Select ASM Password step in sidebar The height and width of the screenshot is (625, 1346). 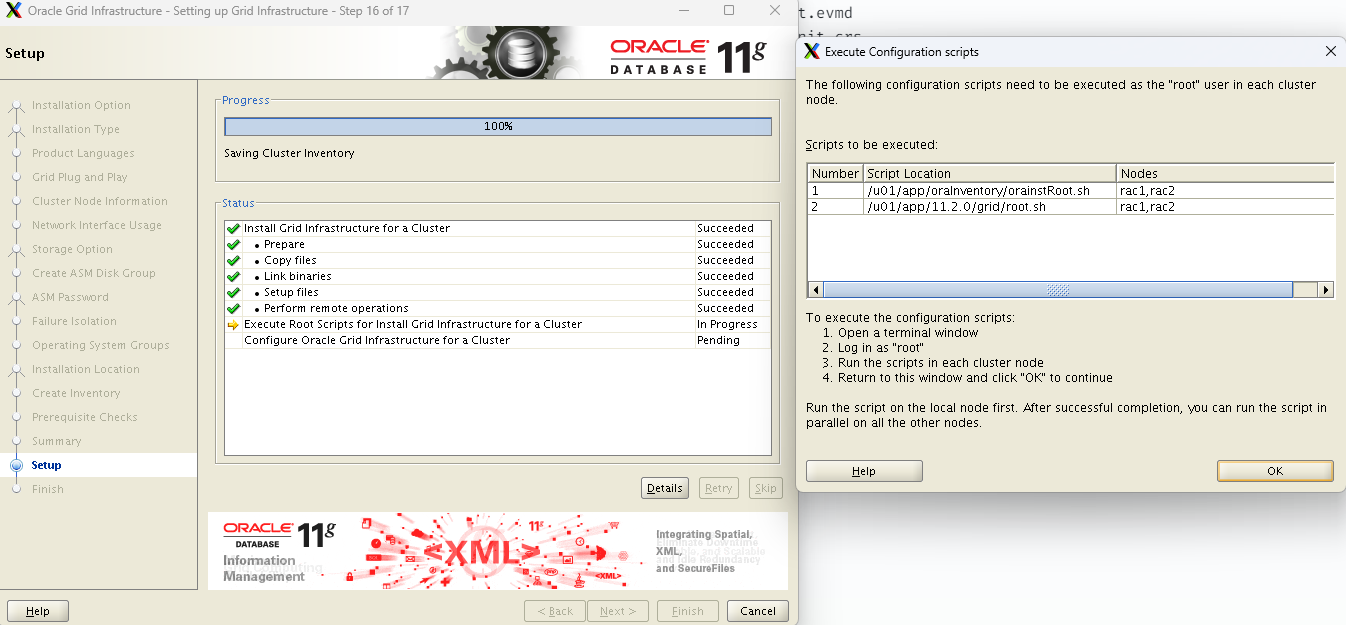point(70,297)
